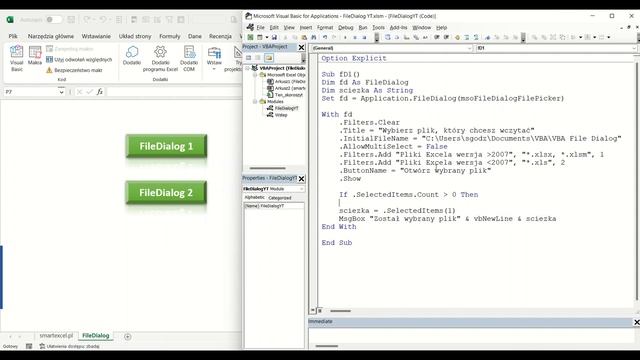This screenshot has height=360, width=640.
Task: Click Ułatwienia dostępu status bar entry
Action: [69, 347]
